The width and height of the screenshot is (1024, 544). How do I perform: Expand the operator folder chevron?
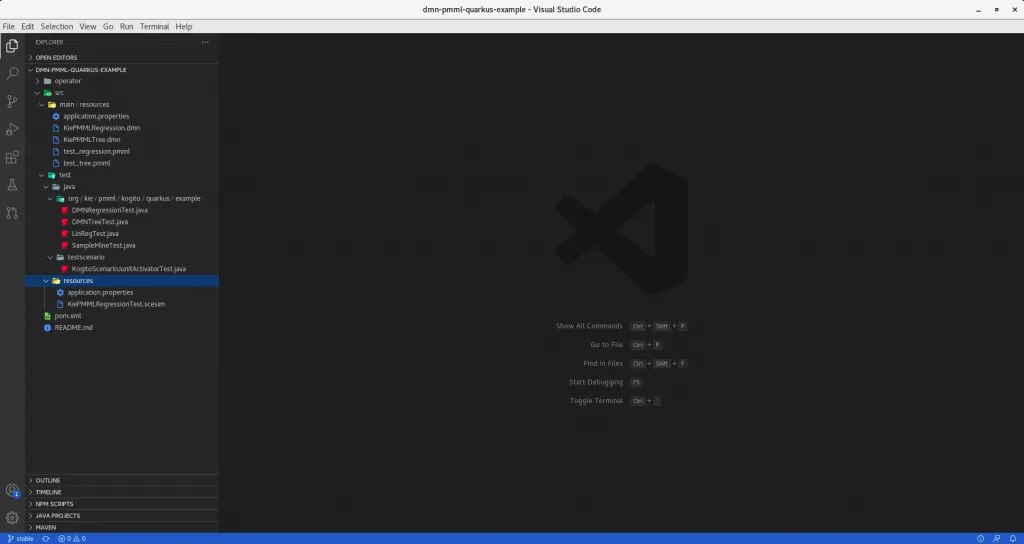(x=38, y=81)
